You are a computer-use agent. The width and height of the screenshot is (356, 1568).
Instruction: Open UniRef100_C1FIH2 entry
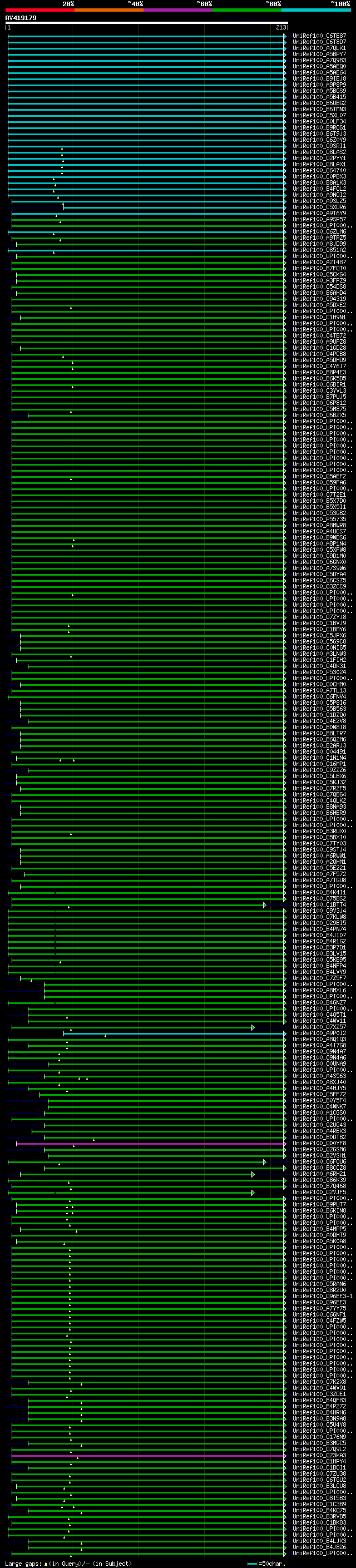319,660
